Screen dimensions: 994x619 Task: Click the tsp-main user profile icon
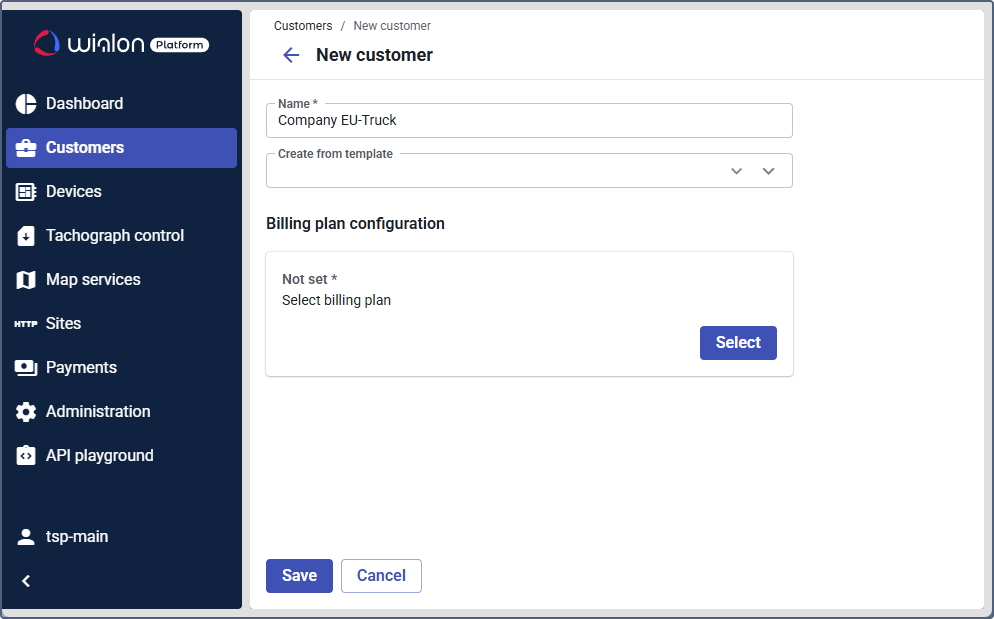point(26,537)
